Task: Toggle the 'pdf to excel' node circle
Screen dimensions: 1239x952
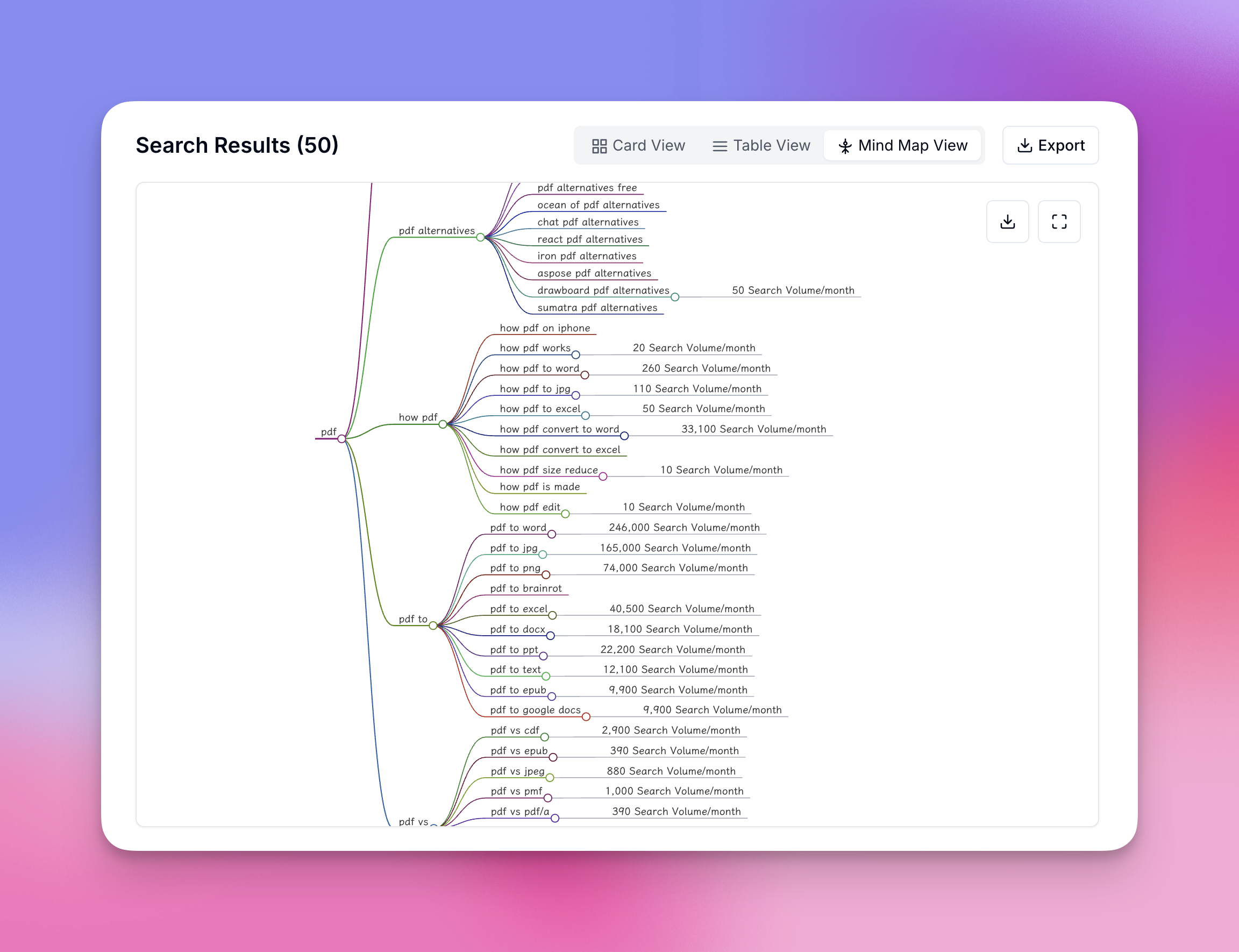Action: pos(552,615)
